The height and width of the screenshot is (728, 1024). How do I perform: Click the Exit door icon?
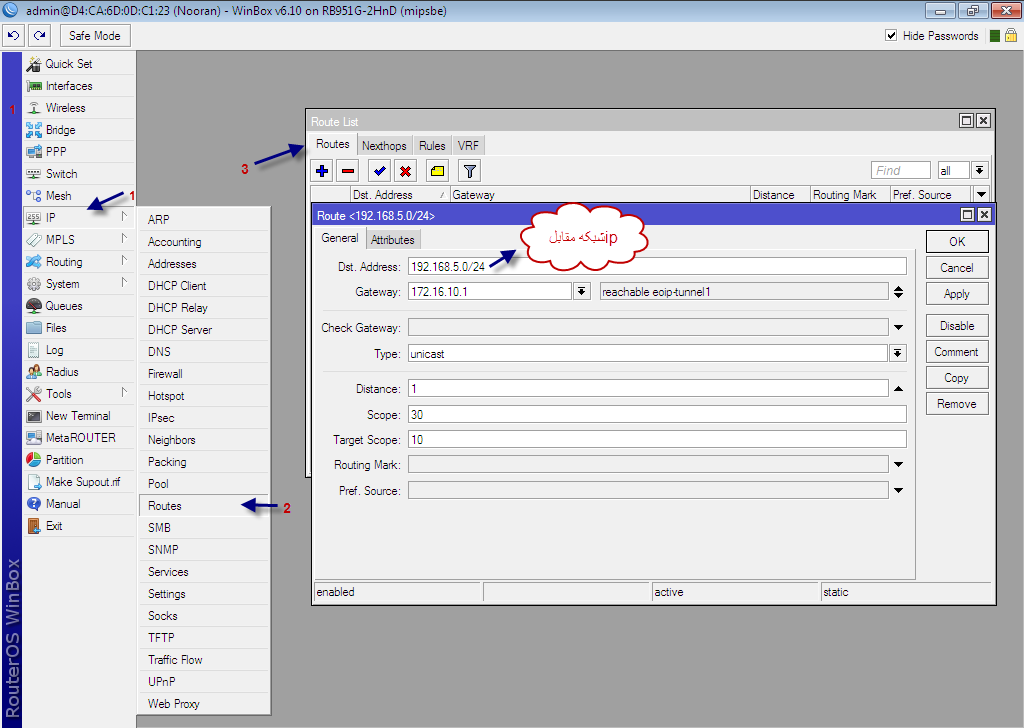click(34, 526)
